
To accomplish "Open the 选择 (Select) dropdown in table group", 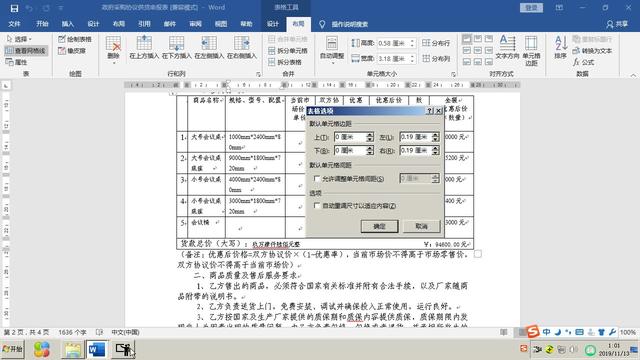I will (19, 39).
